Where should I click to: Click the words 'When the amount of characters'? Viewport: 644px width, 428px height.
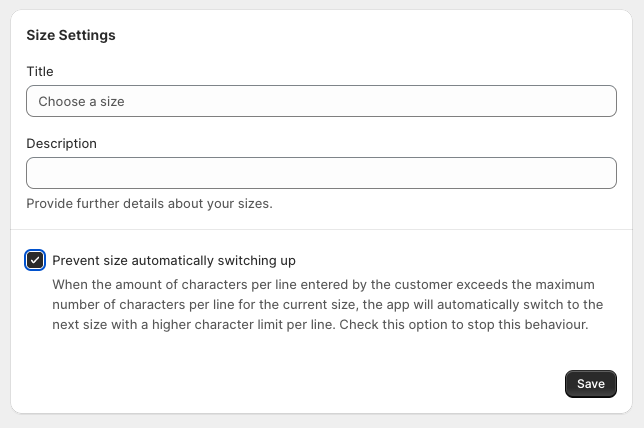(141, 284)
